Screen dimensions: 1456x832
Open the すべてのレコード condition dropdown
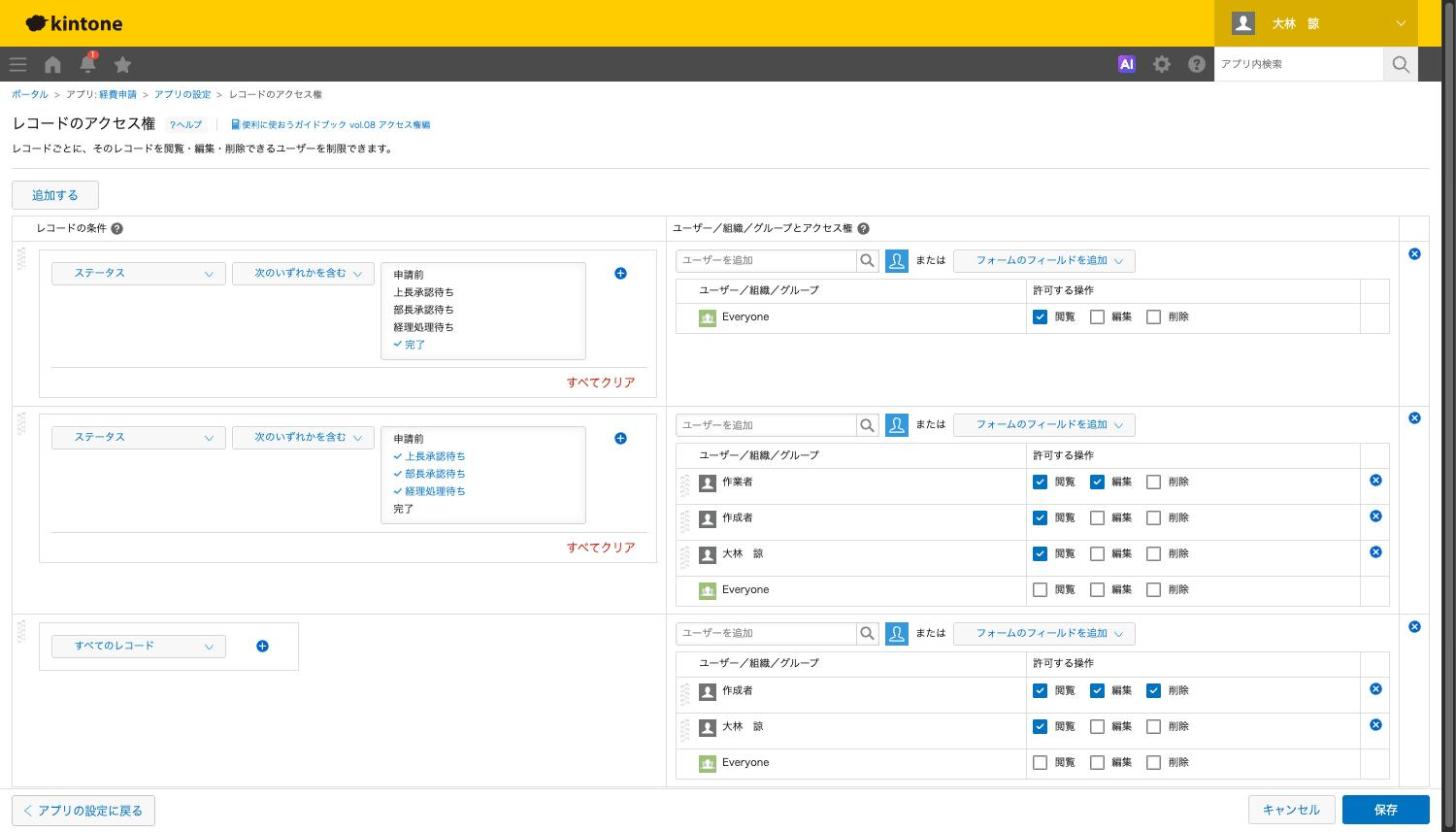(x=138, y=646)
